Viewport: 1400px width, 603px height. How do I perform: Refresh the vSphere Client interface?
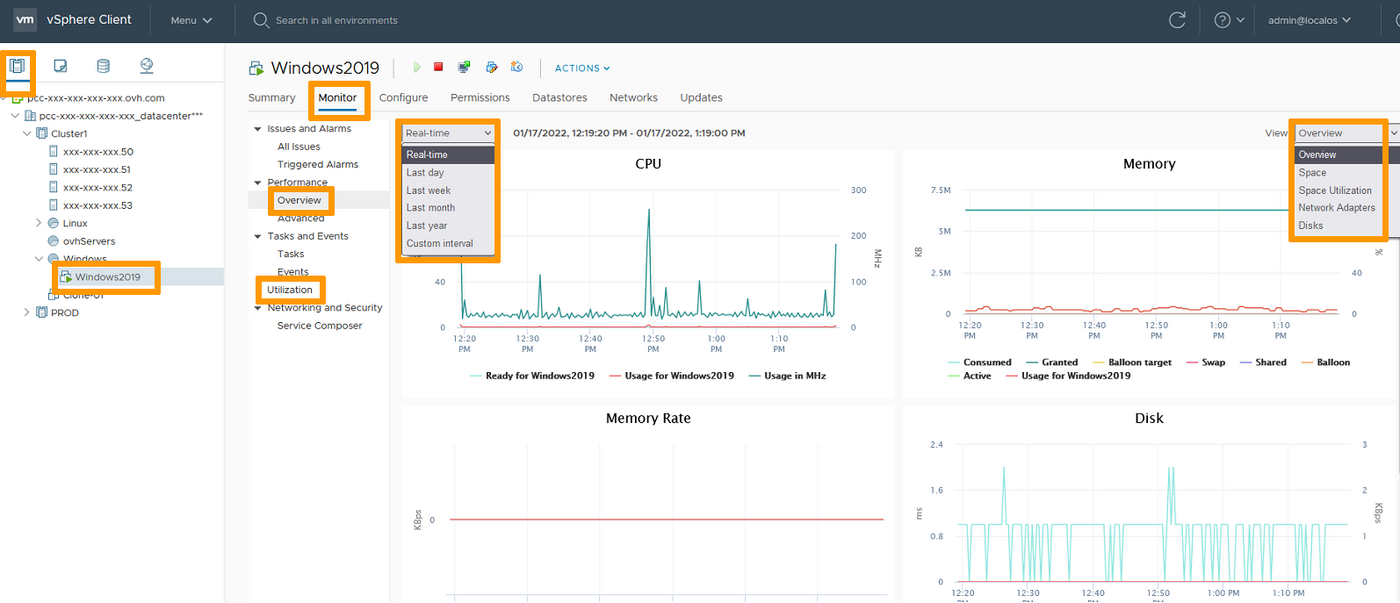pyautogui.click(x=1177, y=19)
